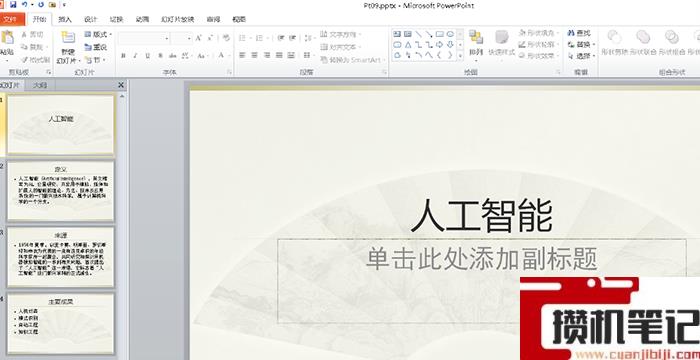Click the Reset (重设) slide button
The width and height of the screenshot is (700, 360).
pos(96,47)
